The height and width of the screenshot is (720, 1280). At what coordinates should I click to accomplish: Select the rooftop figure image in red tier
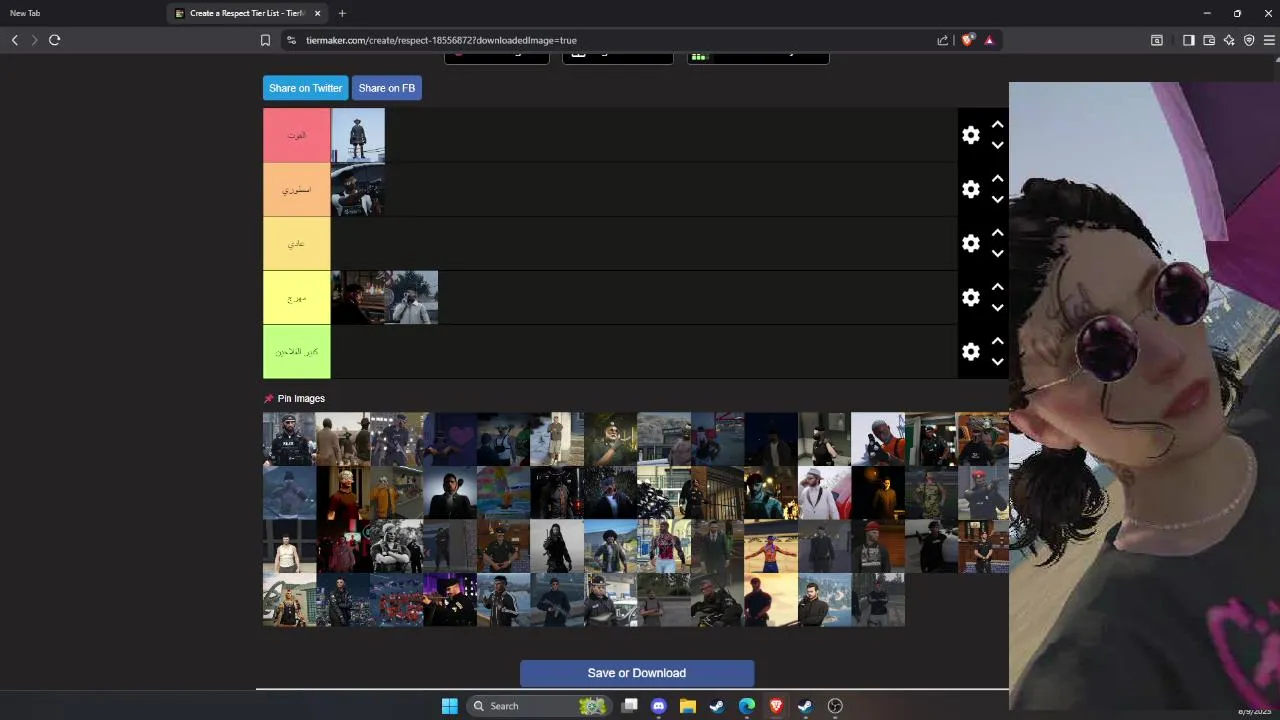coord(358,135)
